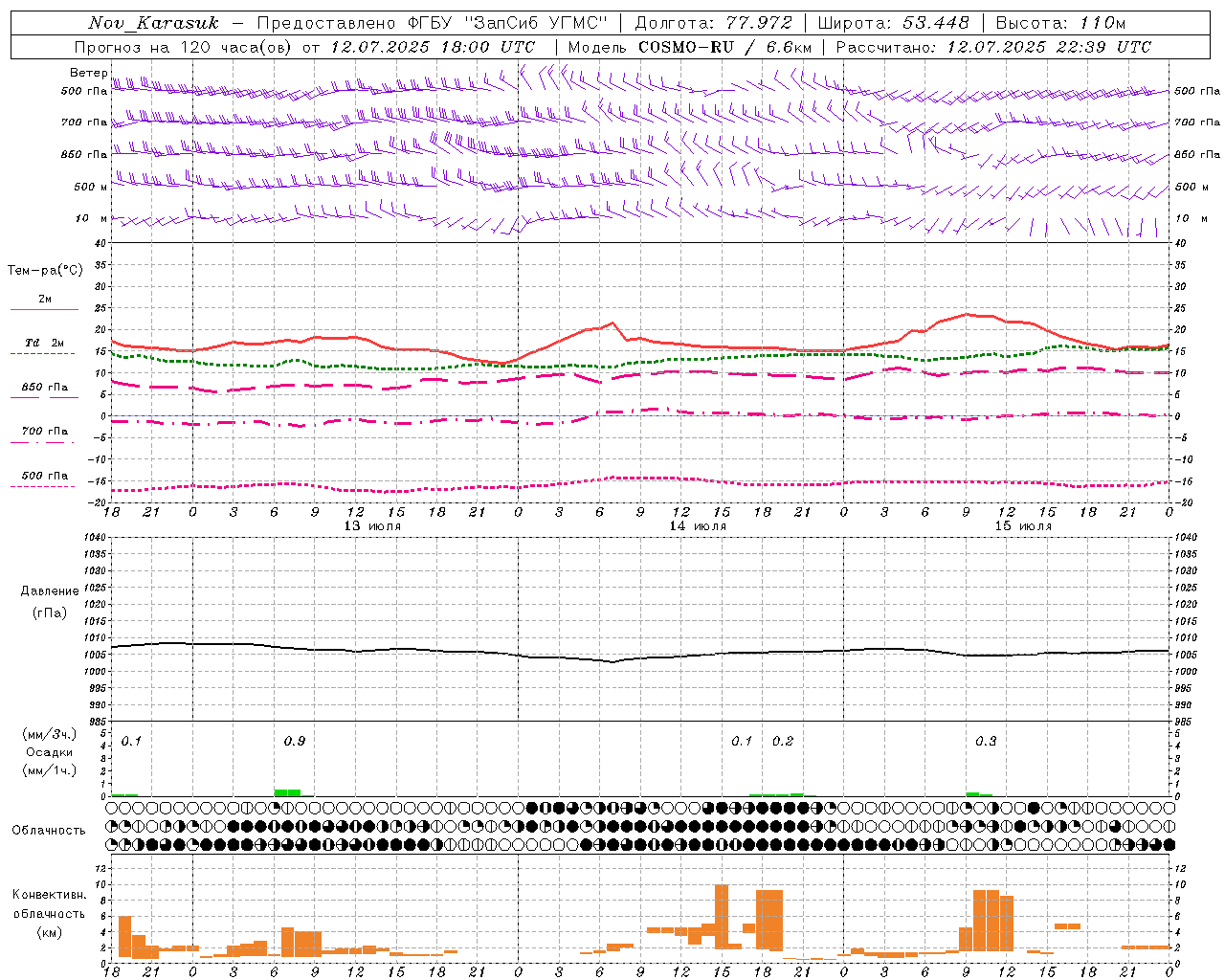1225x980 pixels.
Task: Click the 13 июля date marker
Action: [x=372, y=526]
